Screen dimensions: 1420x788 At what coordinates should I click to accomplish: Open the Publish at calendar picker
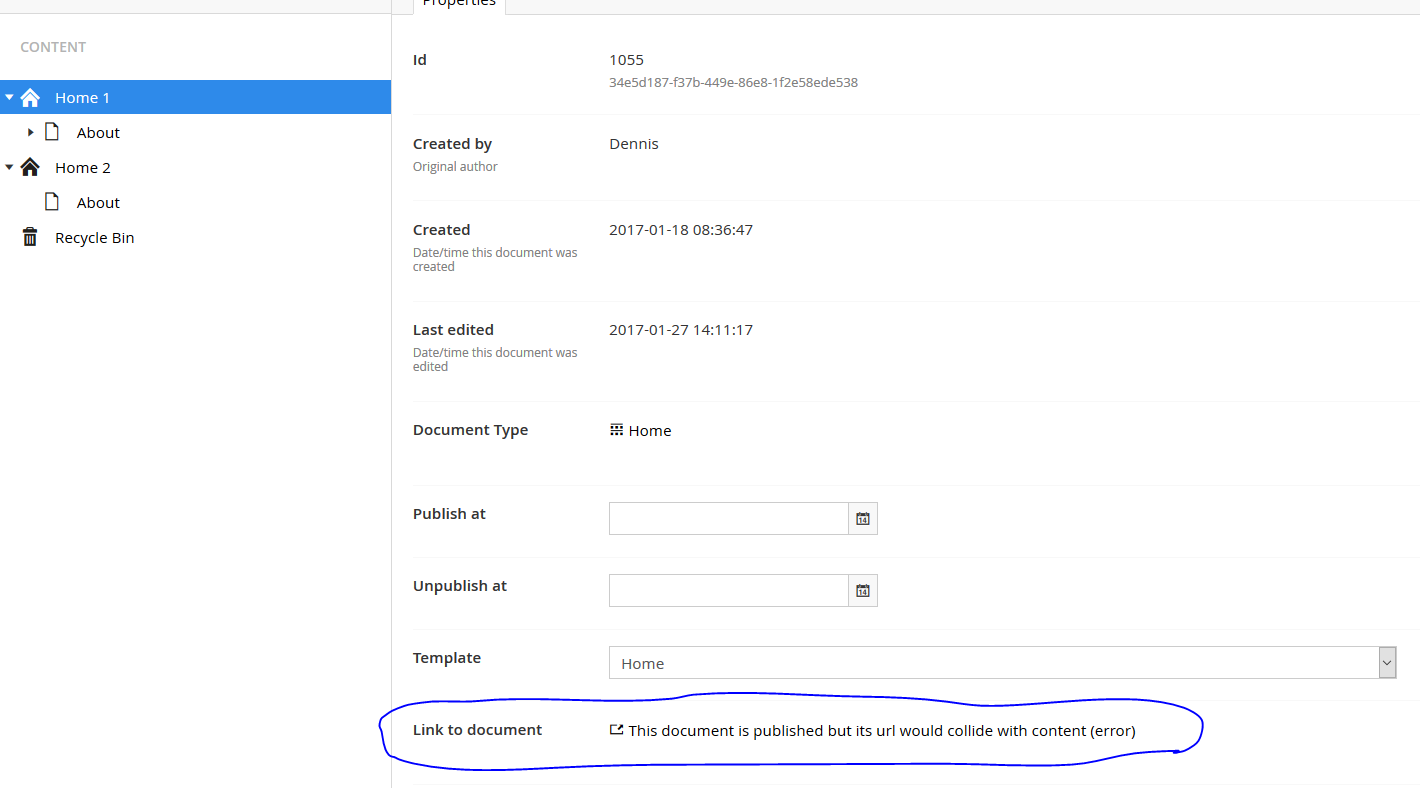coord(863,518)
